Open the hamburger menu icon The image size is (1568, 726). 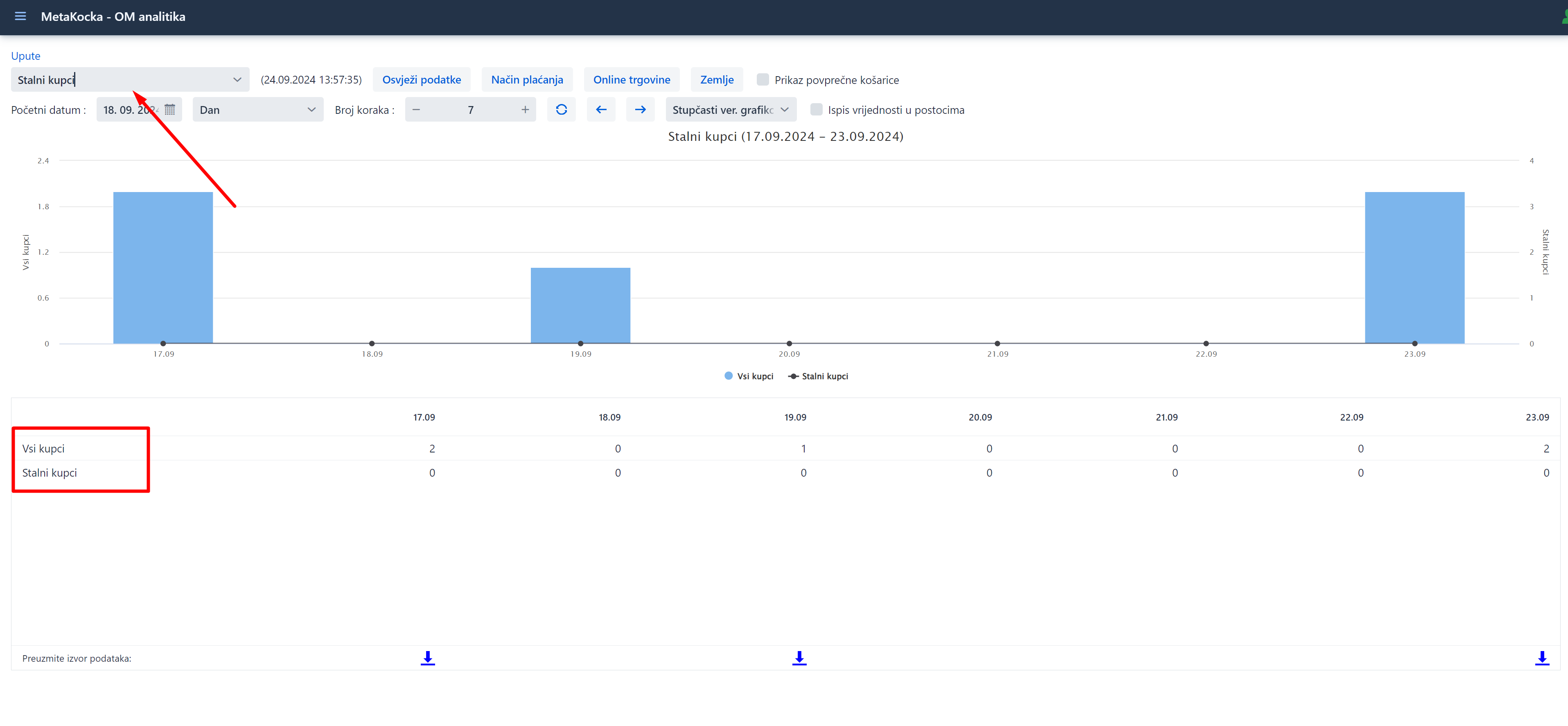click(x=20, y=16)
